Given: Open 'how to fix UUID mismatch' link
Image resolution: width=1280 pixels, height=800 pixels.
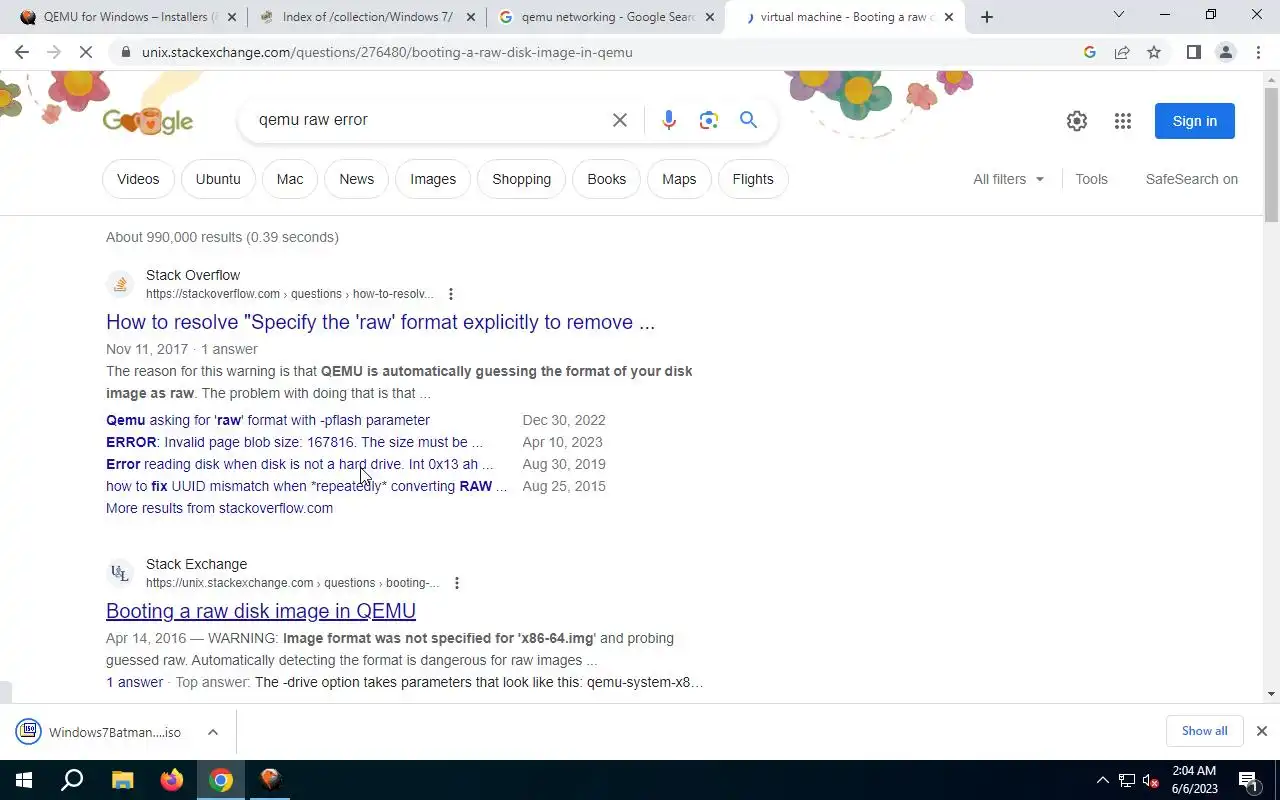Looking at the screenshot, I should coord(306,486).
